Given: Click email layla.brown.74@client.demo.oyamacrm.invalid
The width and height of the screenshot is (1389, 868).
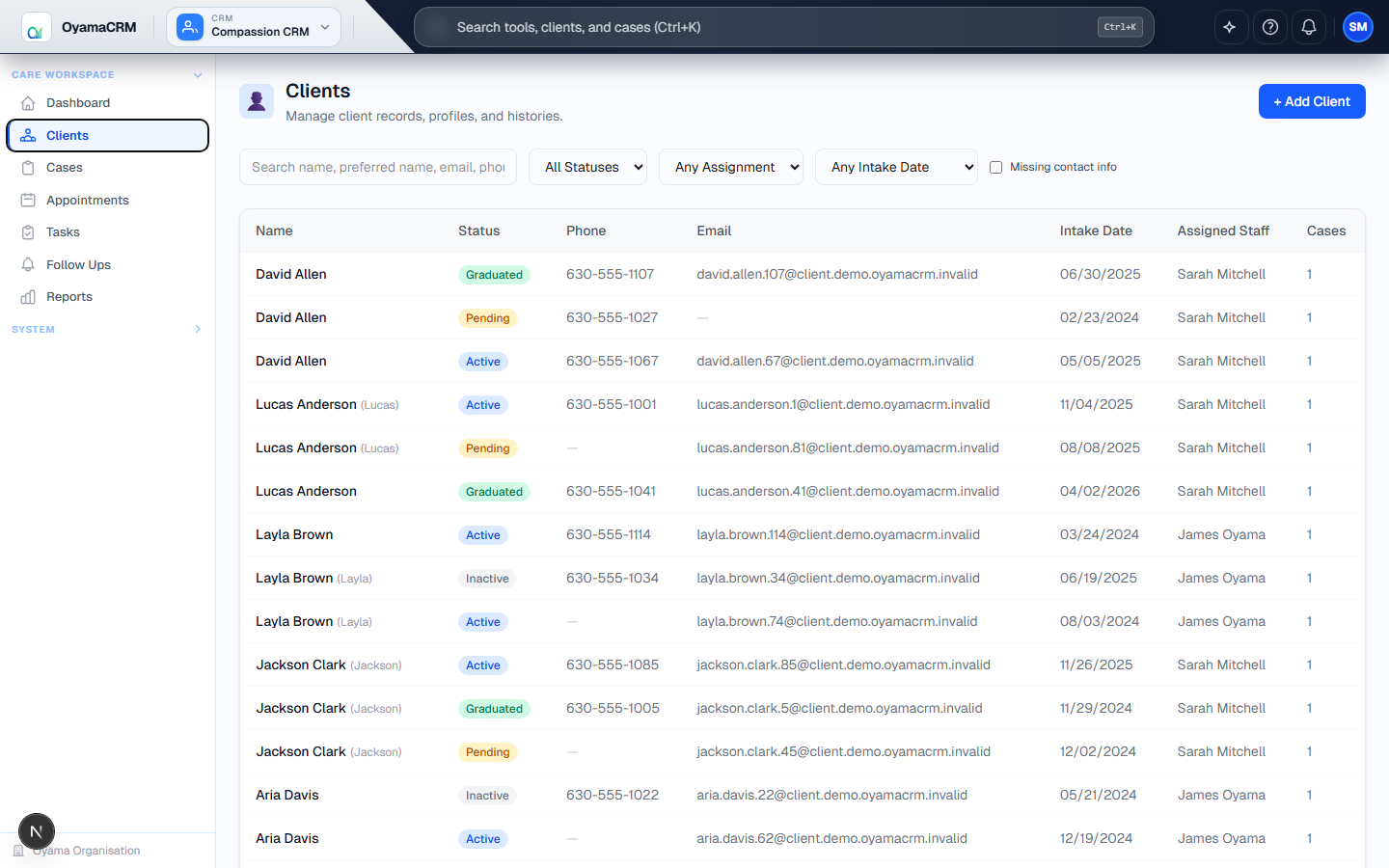Looking at the screenshot, I should click(837, 621).
